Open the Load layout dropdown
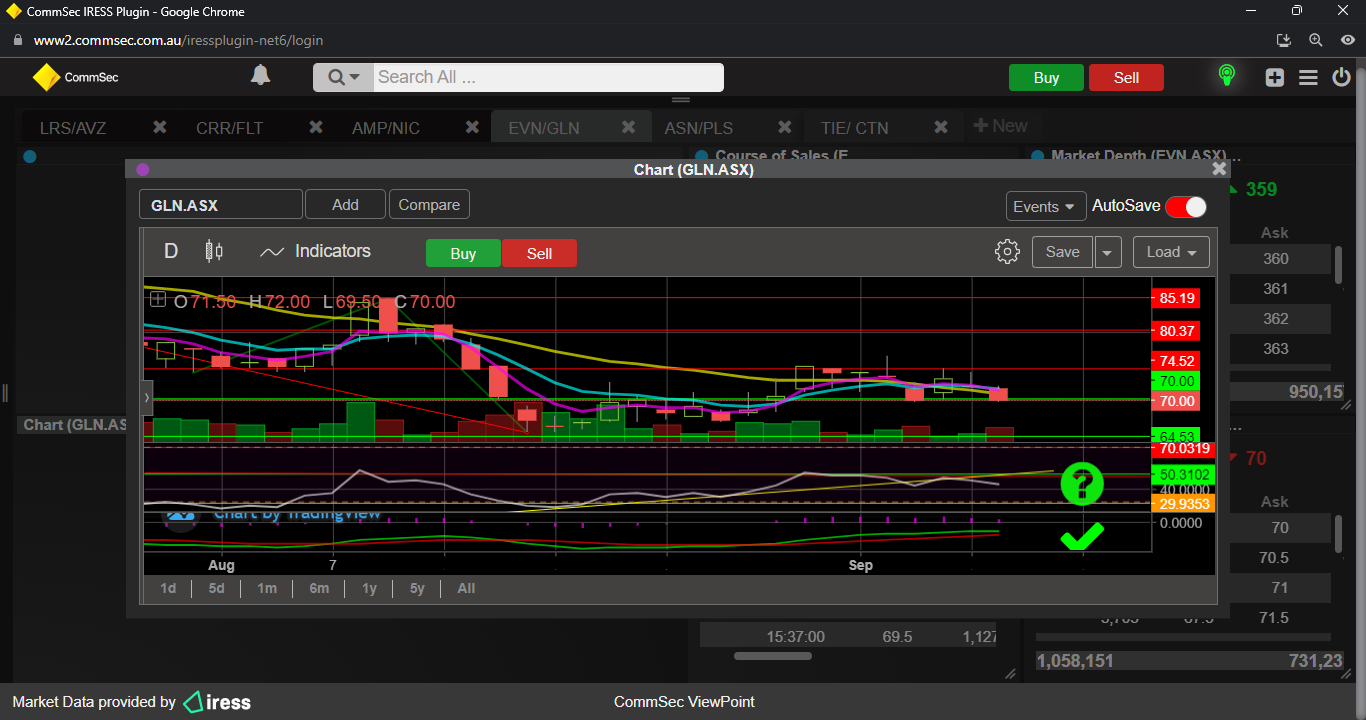Viewport: 1366px width, 720px height. point(1171,252)
